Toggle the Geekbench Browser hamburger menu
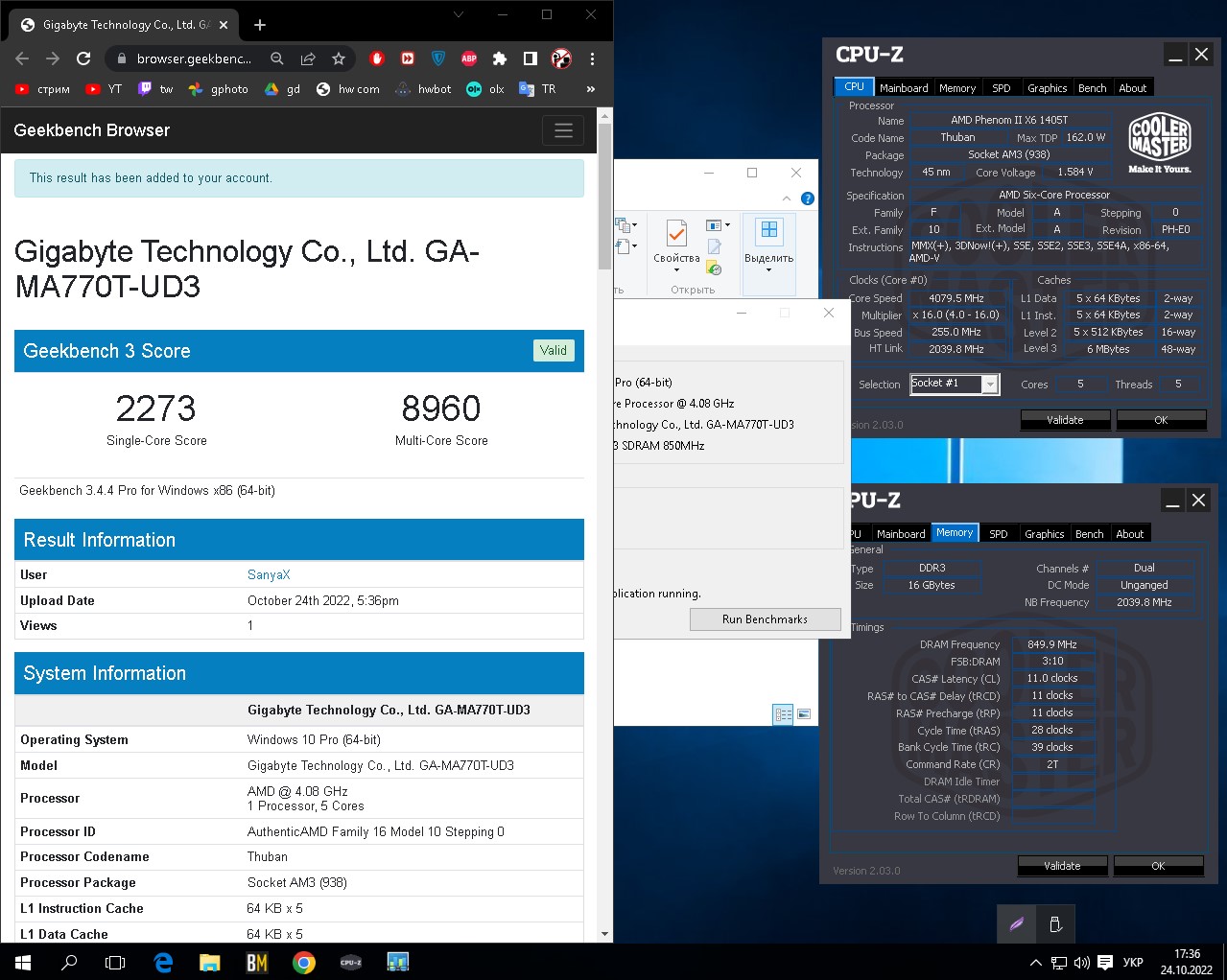 point(563,130)
